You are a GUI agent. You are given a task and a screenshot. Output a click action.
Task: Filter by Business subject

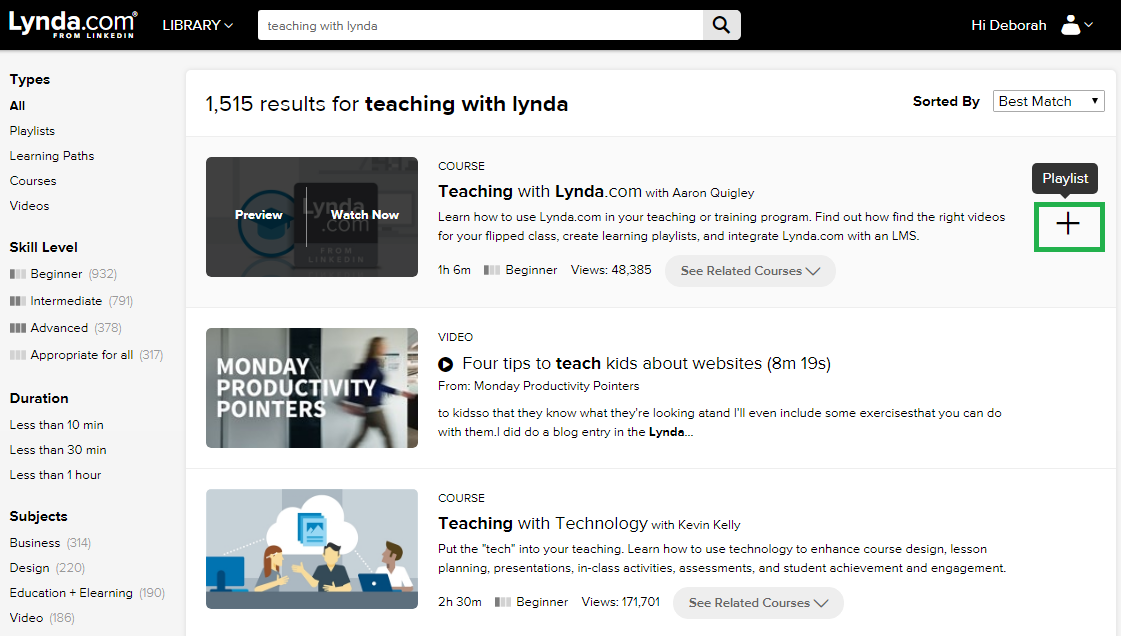click(50, 543)
